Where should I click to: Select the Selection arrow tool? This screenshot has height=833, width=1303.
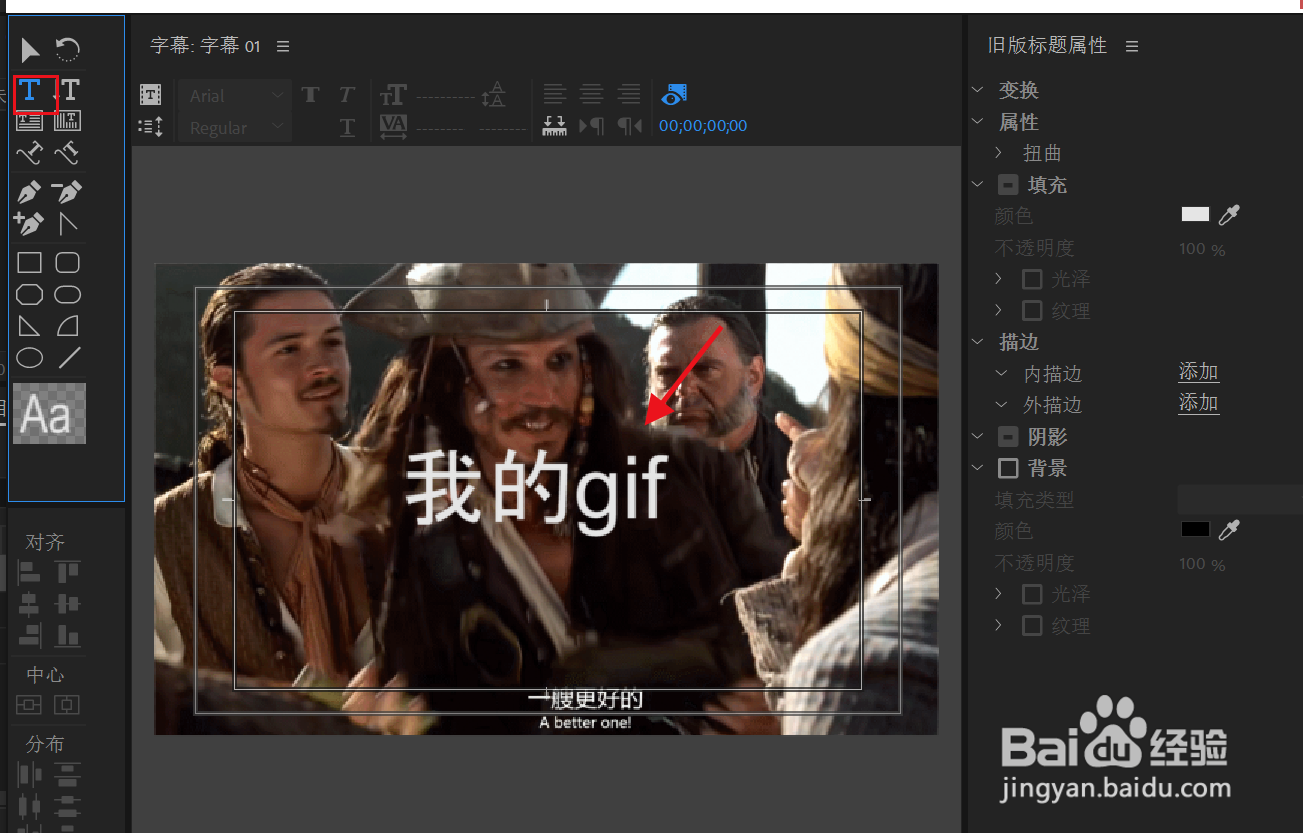(x=31, y=49)
